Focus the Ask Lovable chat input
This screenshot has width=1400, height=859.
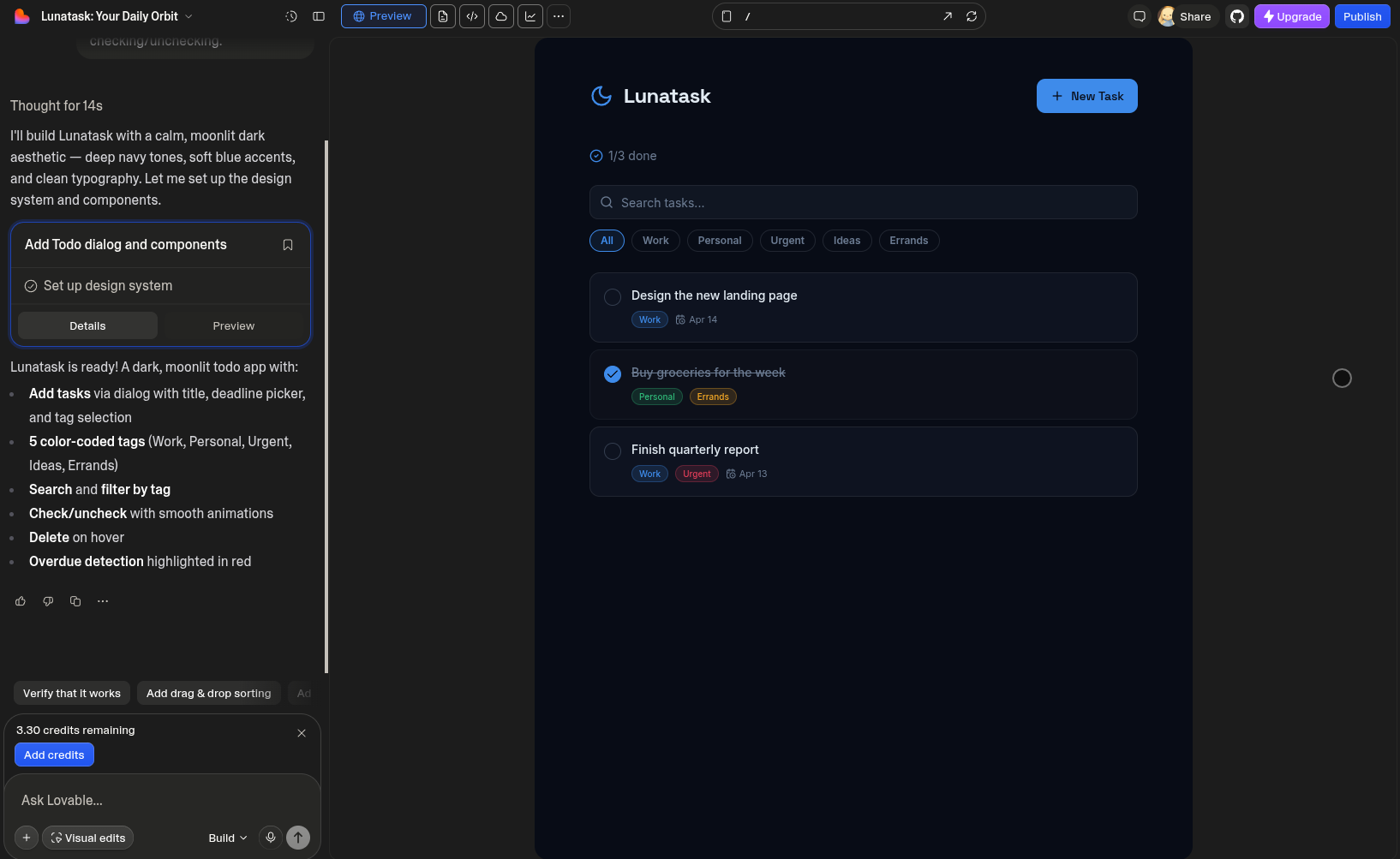pos(163,800)
